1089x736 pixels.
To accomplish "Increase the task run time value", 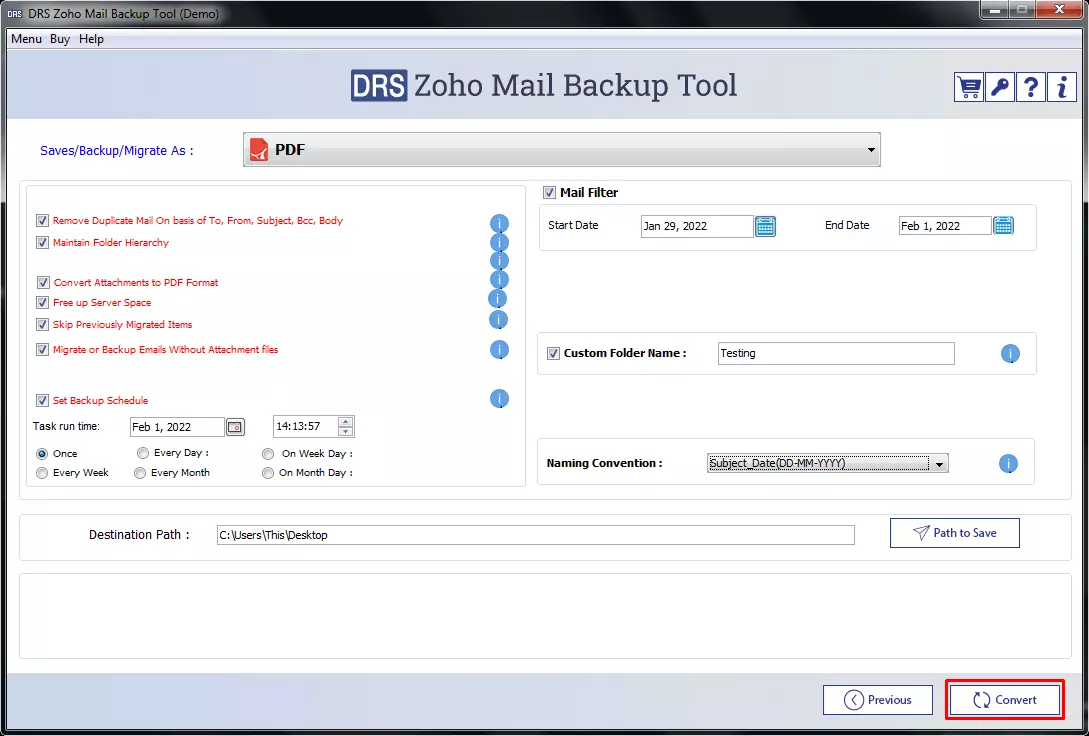I will (x=346, y=421).
